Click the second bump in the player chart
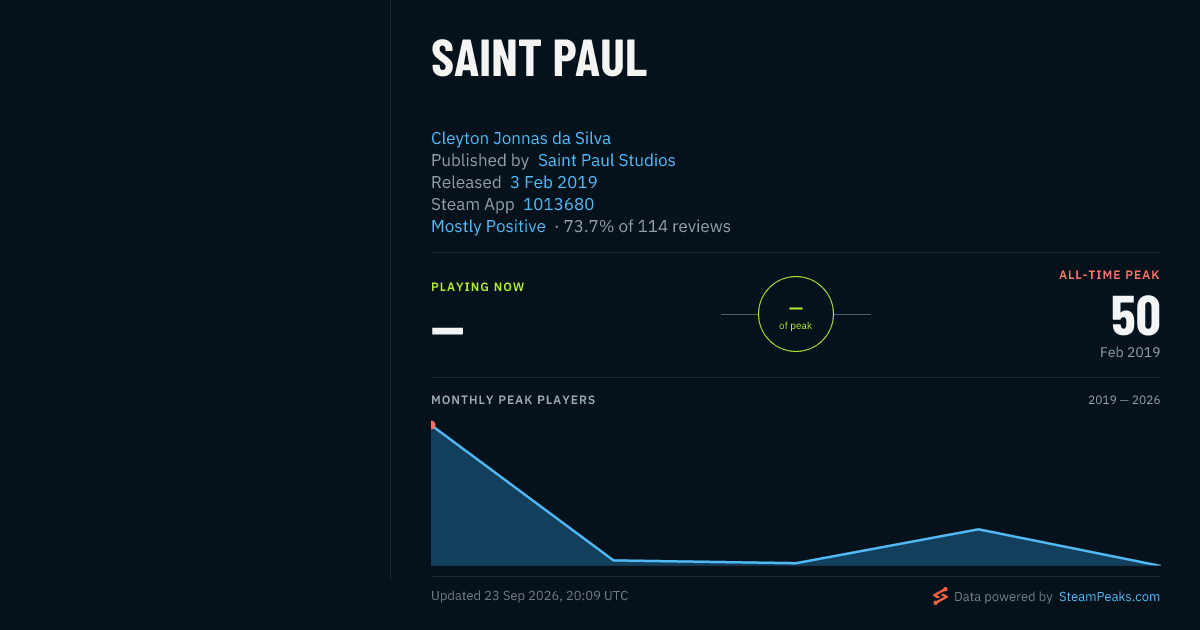Image resolution: width=1200 pixels, height=630 pixels. click(978, 530)
